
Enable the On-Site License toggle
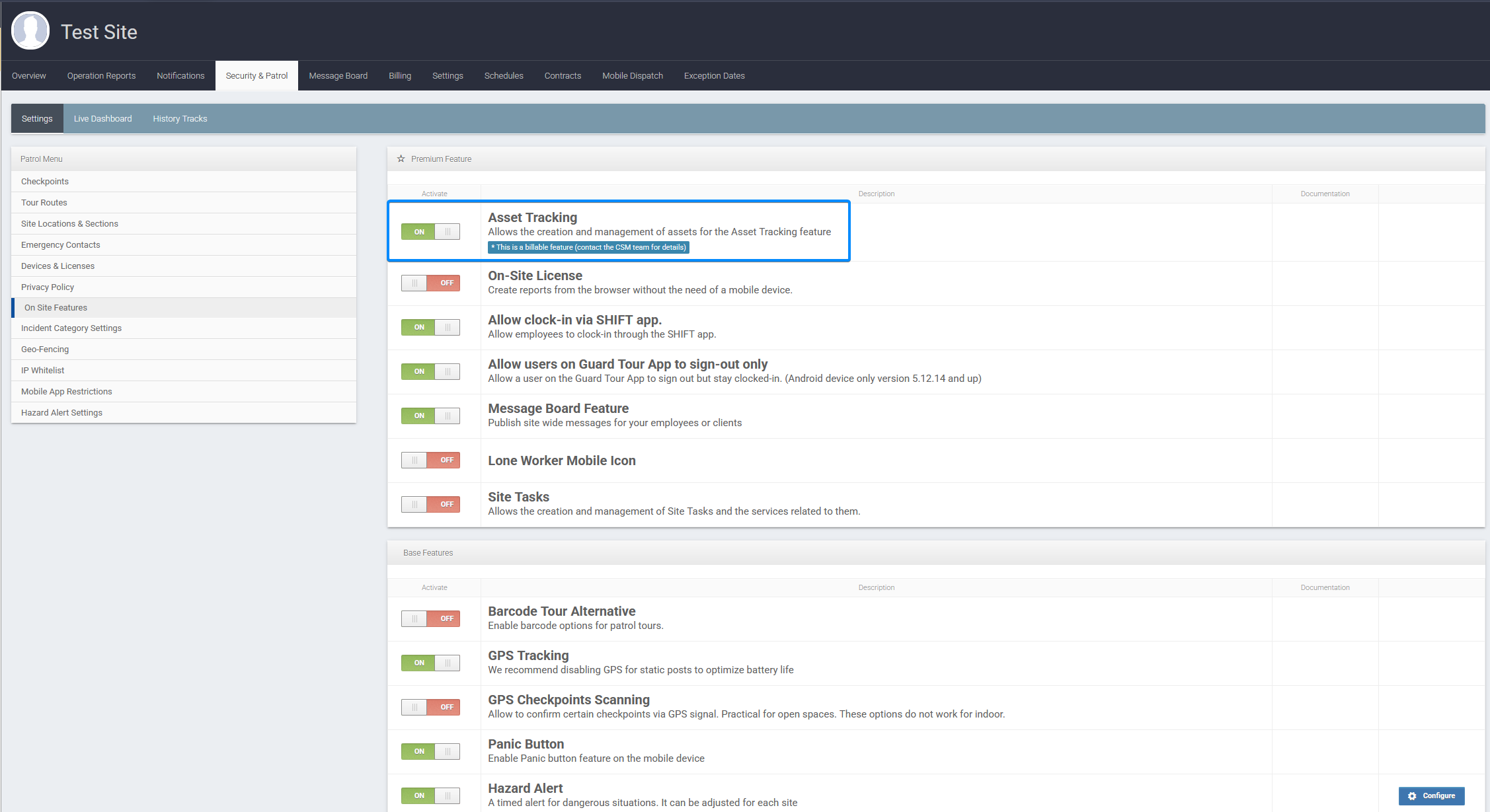click(x=430, y=283)
